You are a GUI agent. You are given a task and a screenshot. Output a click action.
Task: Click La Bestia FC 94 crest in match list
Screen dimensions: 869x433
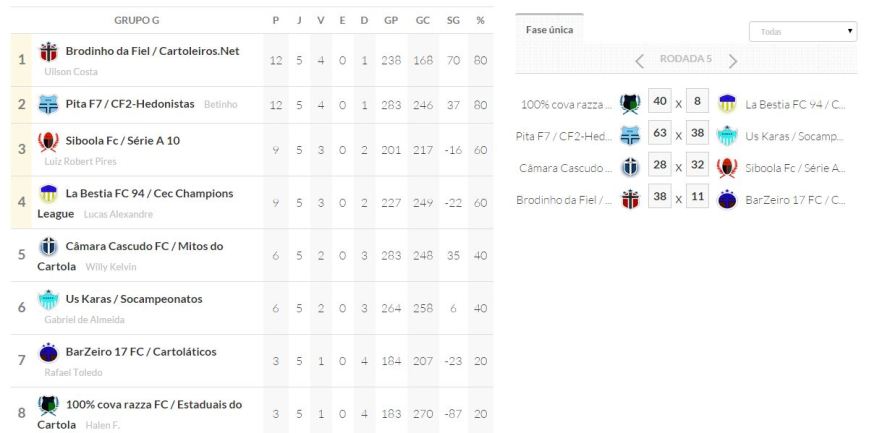[x=727, y=103]
